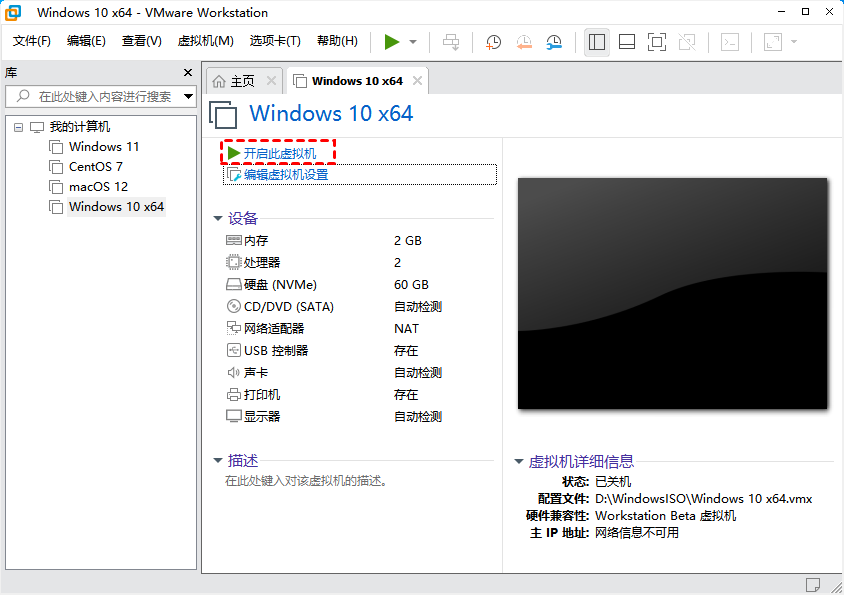This screenshot has height=595, width=844.
Task: Click the status bar message log icon
Action: 813,584
